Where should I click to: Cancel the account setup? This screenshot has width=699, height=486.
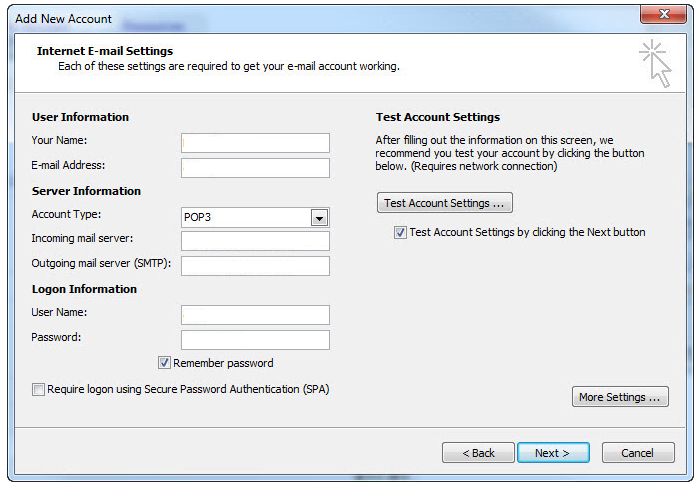click(638, 453)
